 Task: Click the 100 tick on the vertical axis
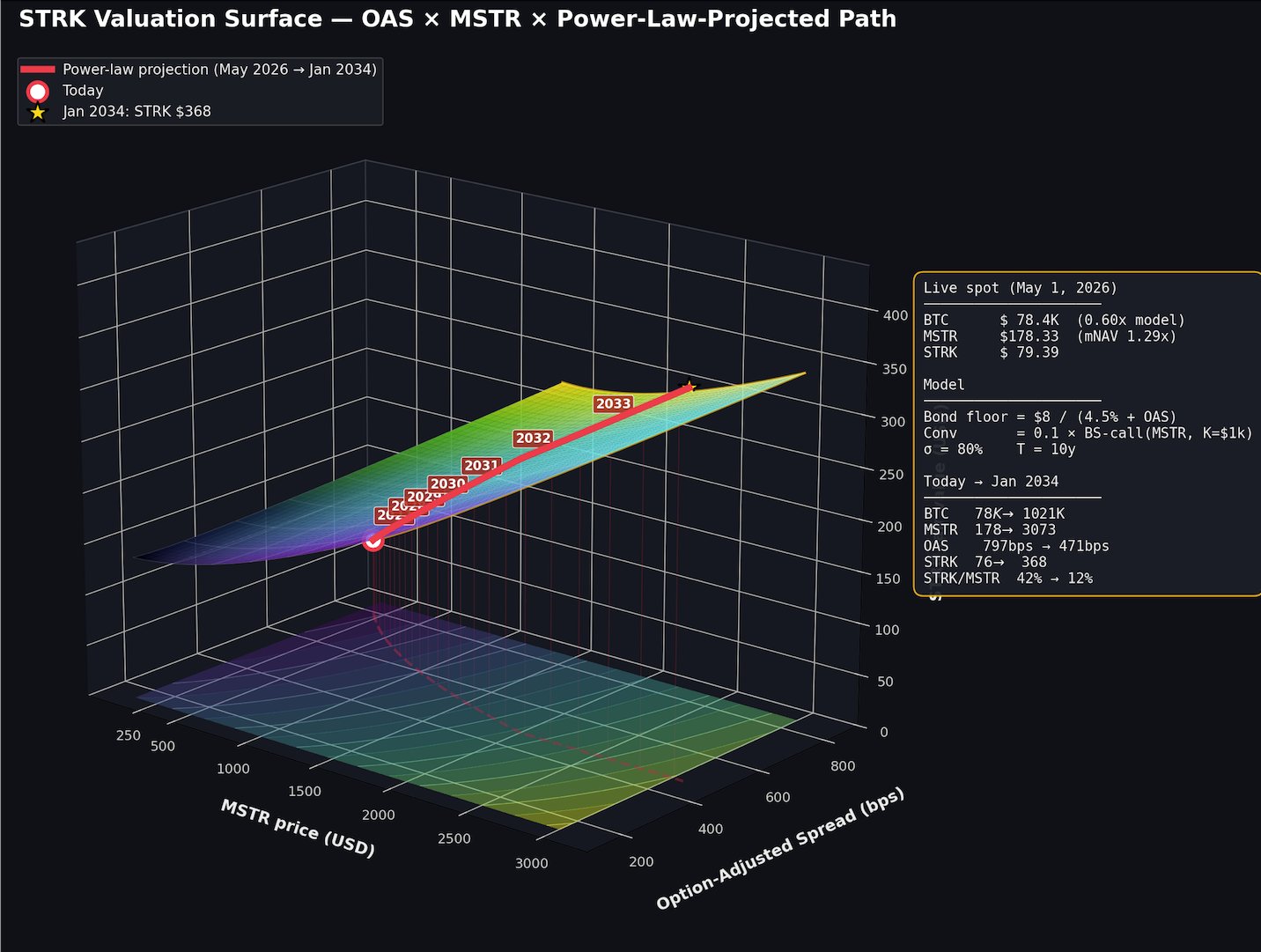887,630
